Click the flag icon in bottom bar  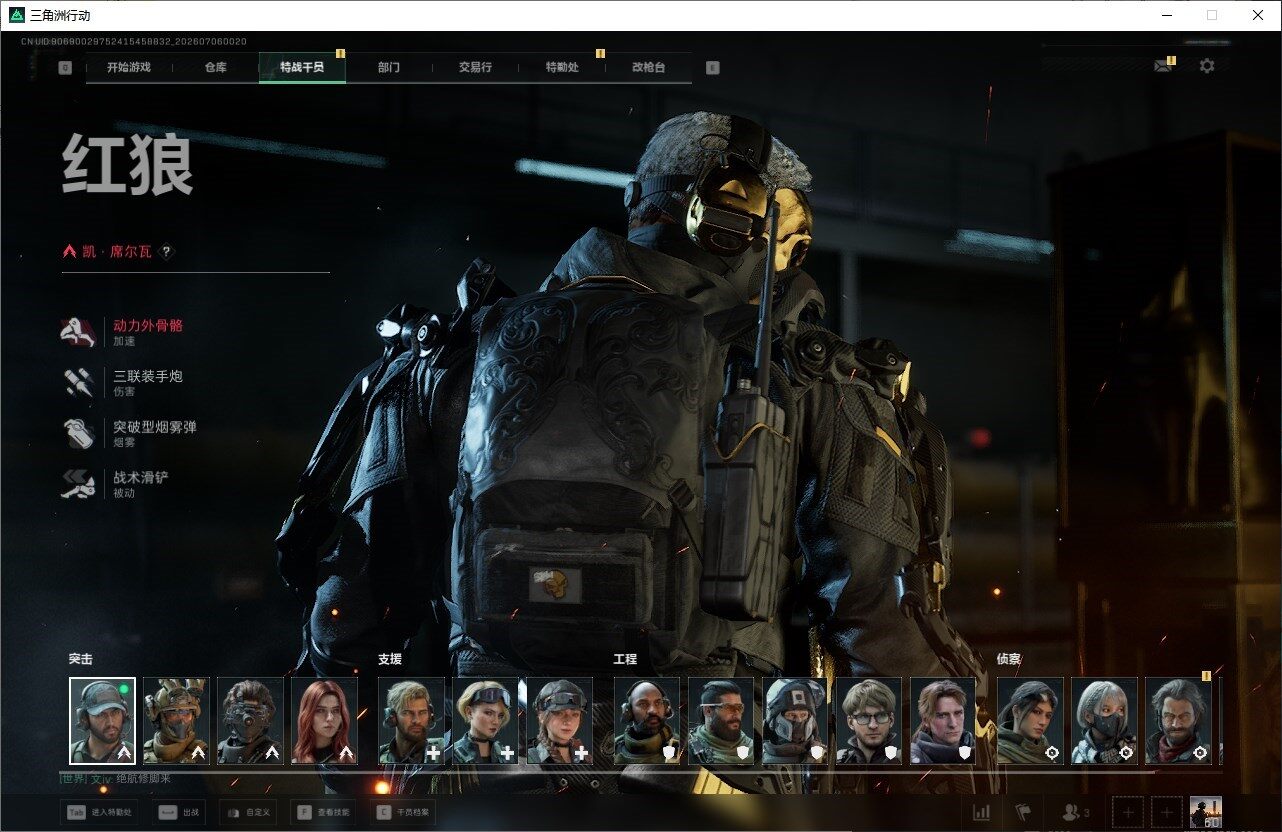pyautogui.click(x=1023, y=812)
